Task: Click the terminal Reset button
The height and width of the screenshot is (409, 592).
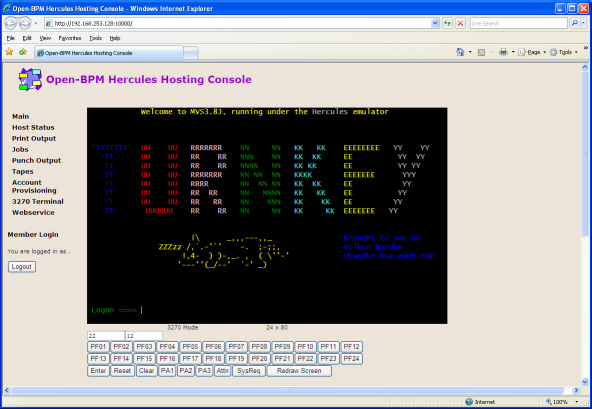Action: pos(122,371)
